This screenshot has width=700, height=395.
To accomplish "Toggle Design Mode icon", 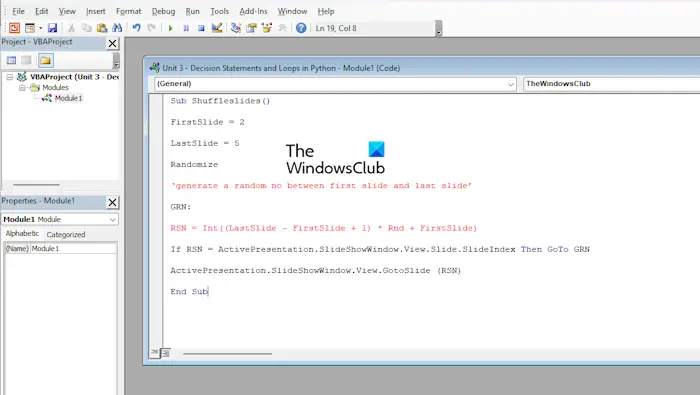I will pyautogui.click(x=217, y=28).
